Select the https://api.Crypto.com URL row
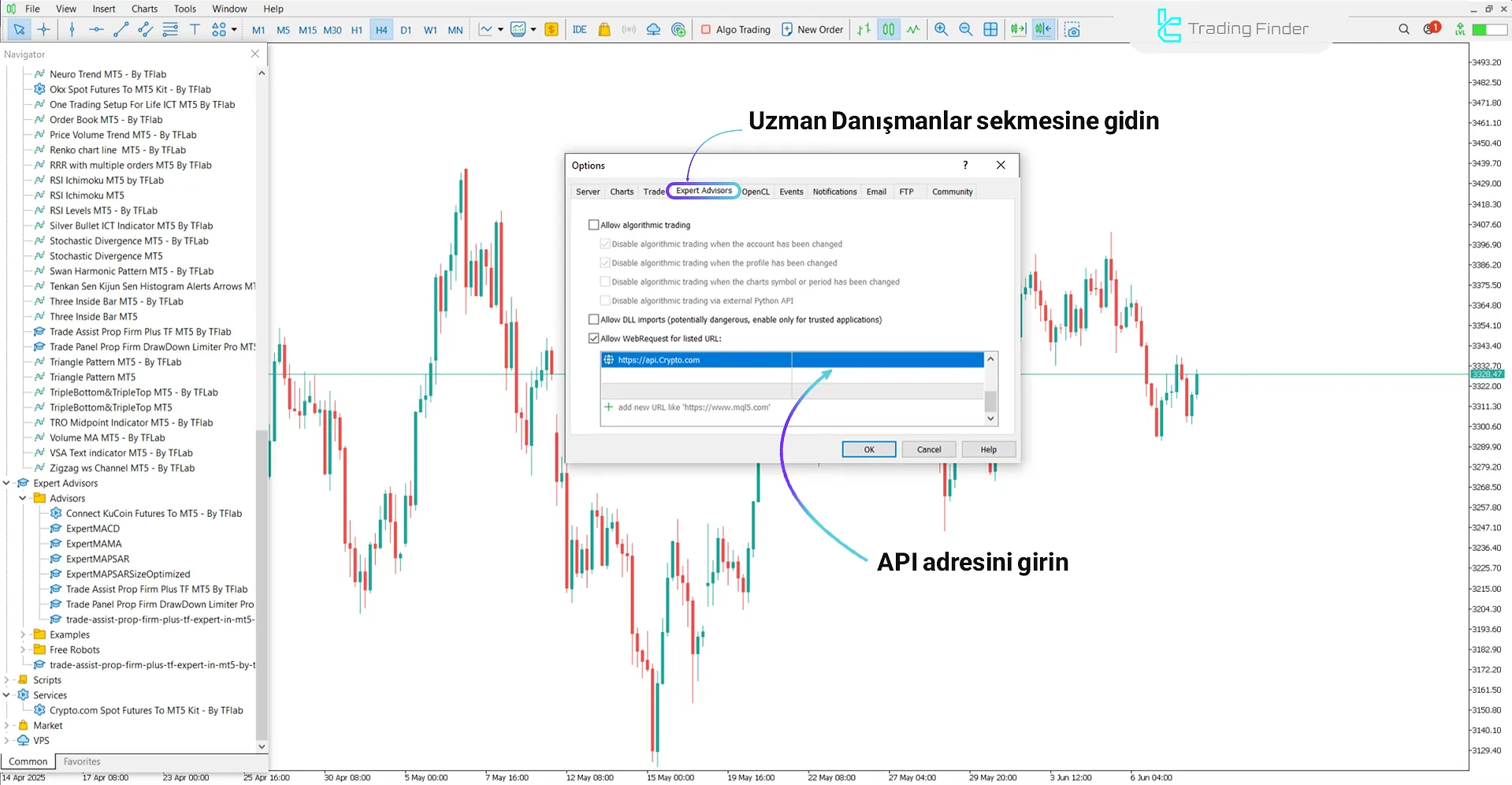The width and height of the screenshot is (1512, 785). 792,359
